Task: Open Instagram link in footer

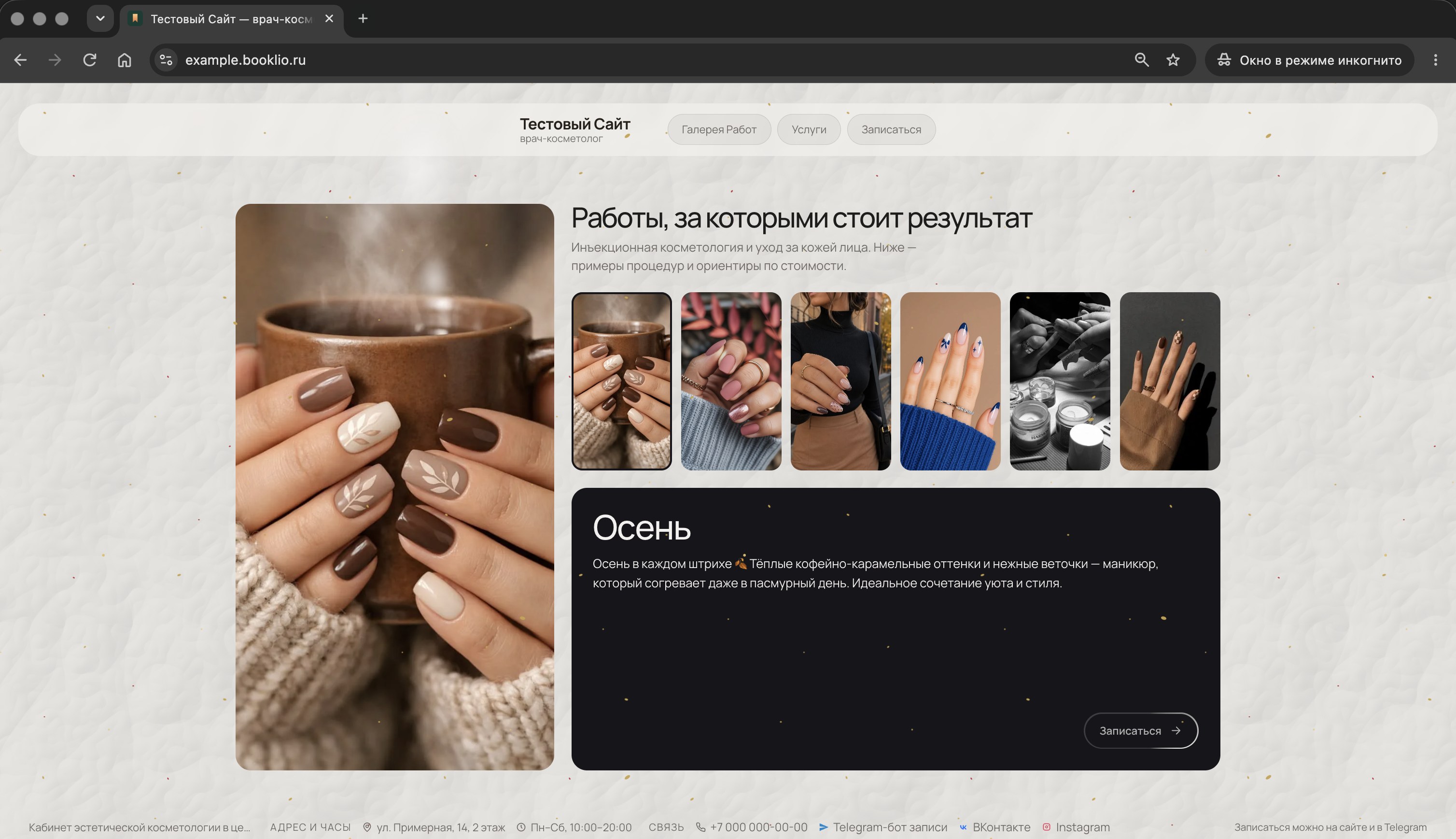Action: [1083, 827]
